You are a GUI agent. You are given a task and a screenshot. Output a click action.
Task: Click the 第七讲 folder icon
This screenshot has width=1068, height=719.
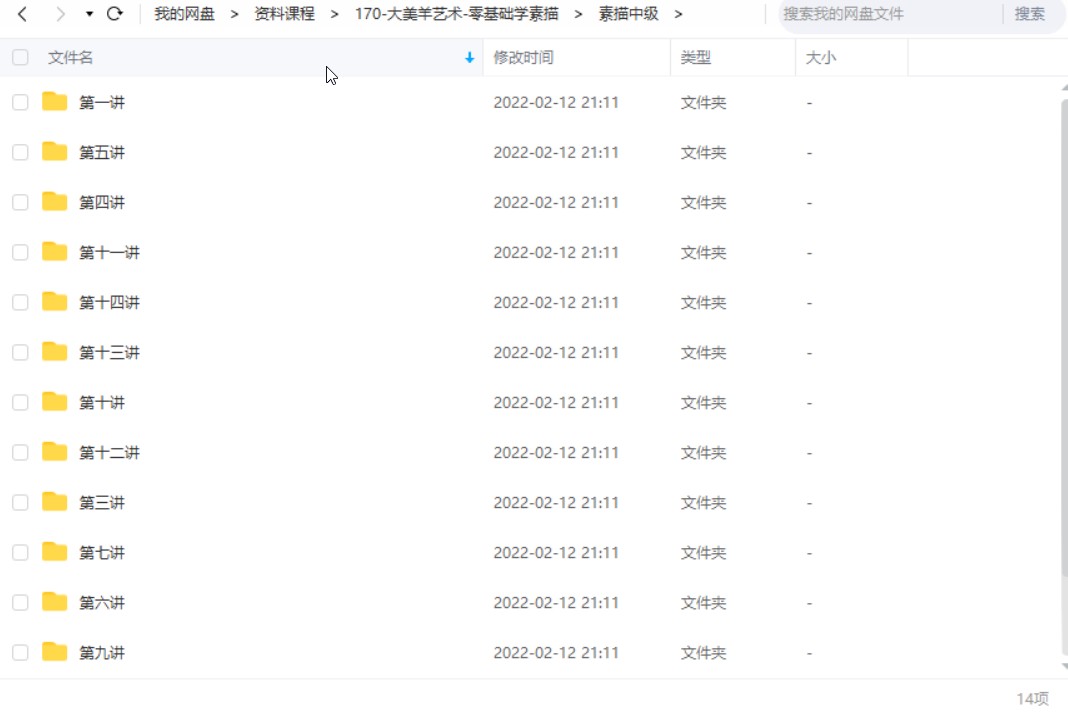click(54, 552)
